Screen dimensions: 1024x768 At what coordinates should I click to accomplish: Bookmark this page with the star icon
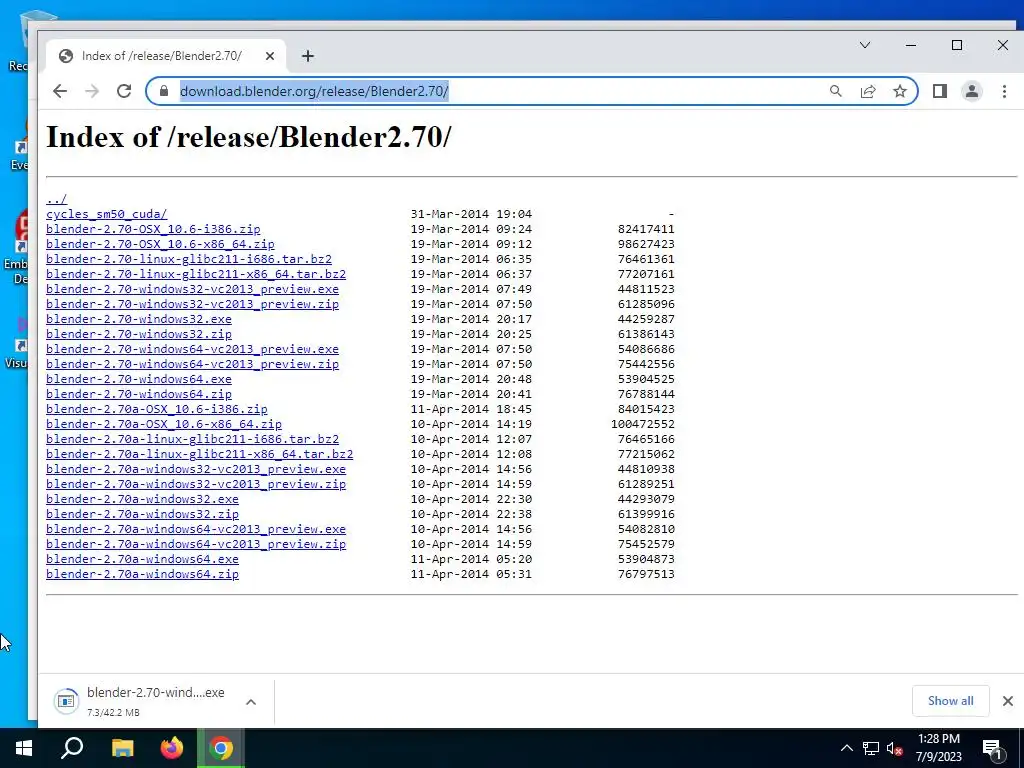[900, 91]
